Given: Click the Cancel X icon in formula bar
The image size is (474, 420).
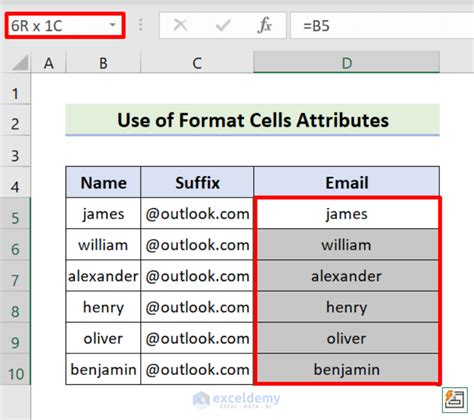Looking at the screenshot, I should [181, 25].
